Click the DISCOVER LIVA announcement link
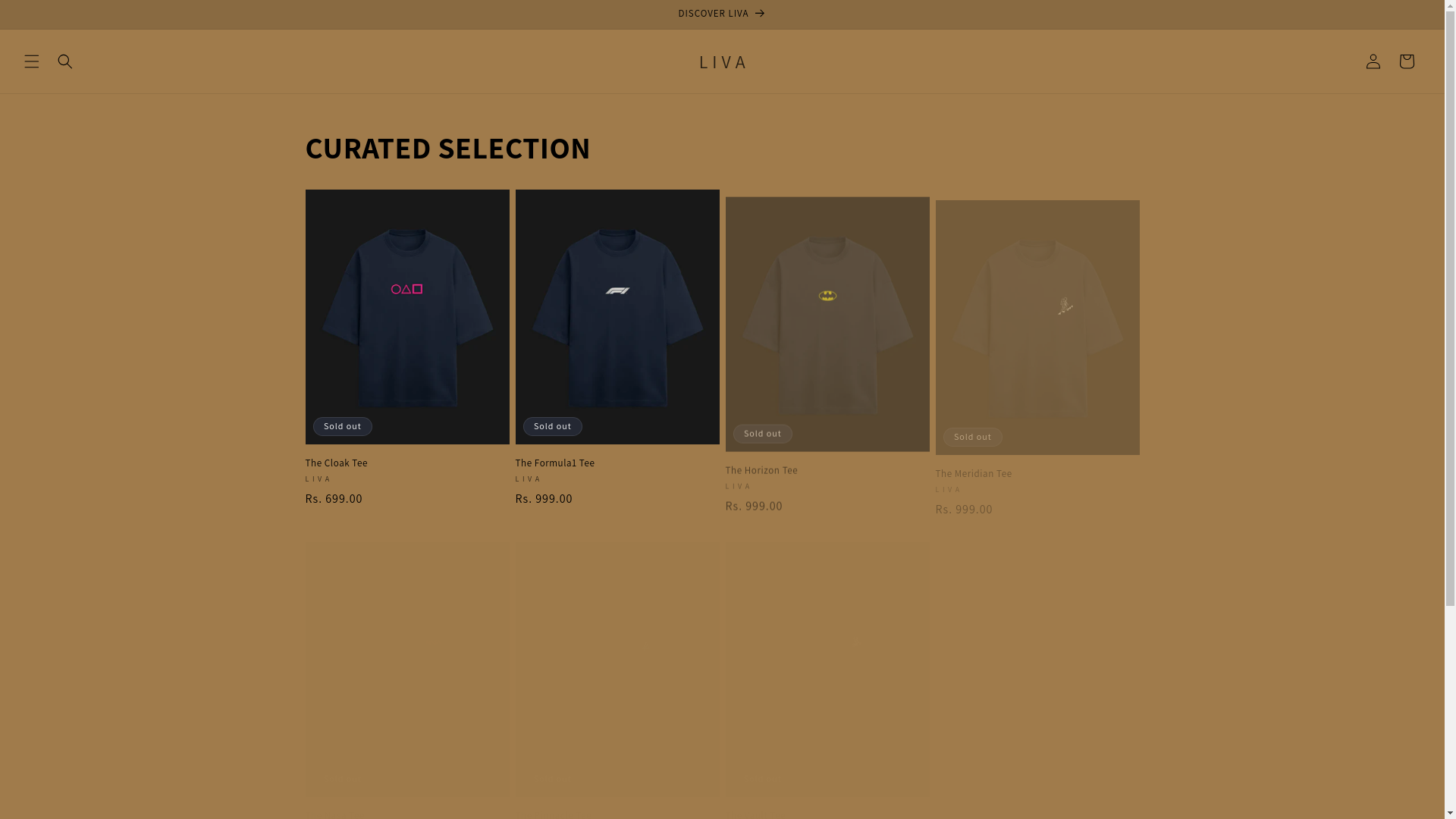Viewport: 1456px width, 819px height. (x=722, y=14)
